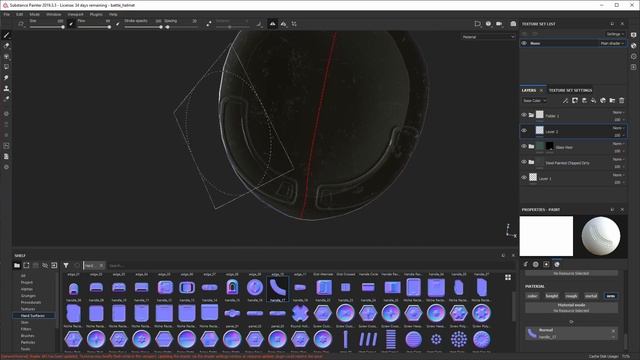The image size is (640, 360).
Task: Toggle pen pressure for Size
Action: (x=71, y=24)
